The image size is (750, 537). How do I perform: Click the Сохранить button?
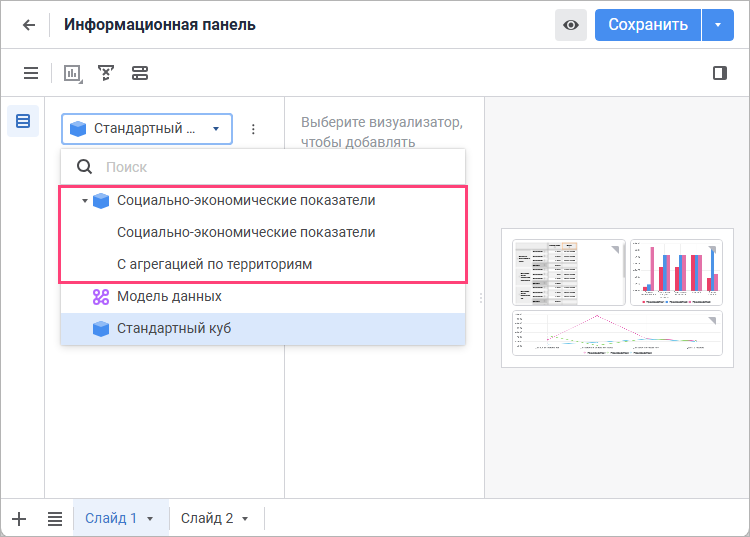[x=648, y=25]
